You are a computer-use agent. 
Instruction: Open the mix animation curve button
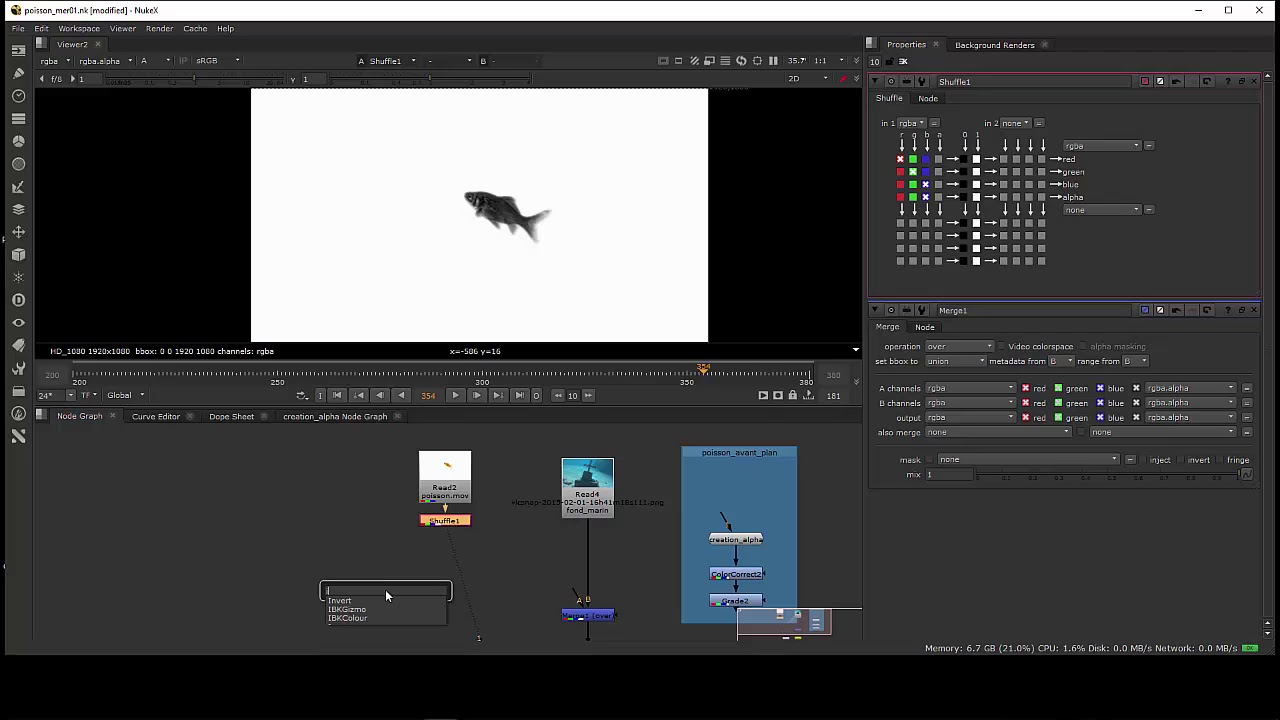tap(1246, 474)
